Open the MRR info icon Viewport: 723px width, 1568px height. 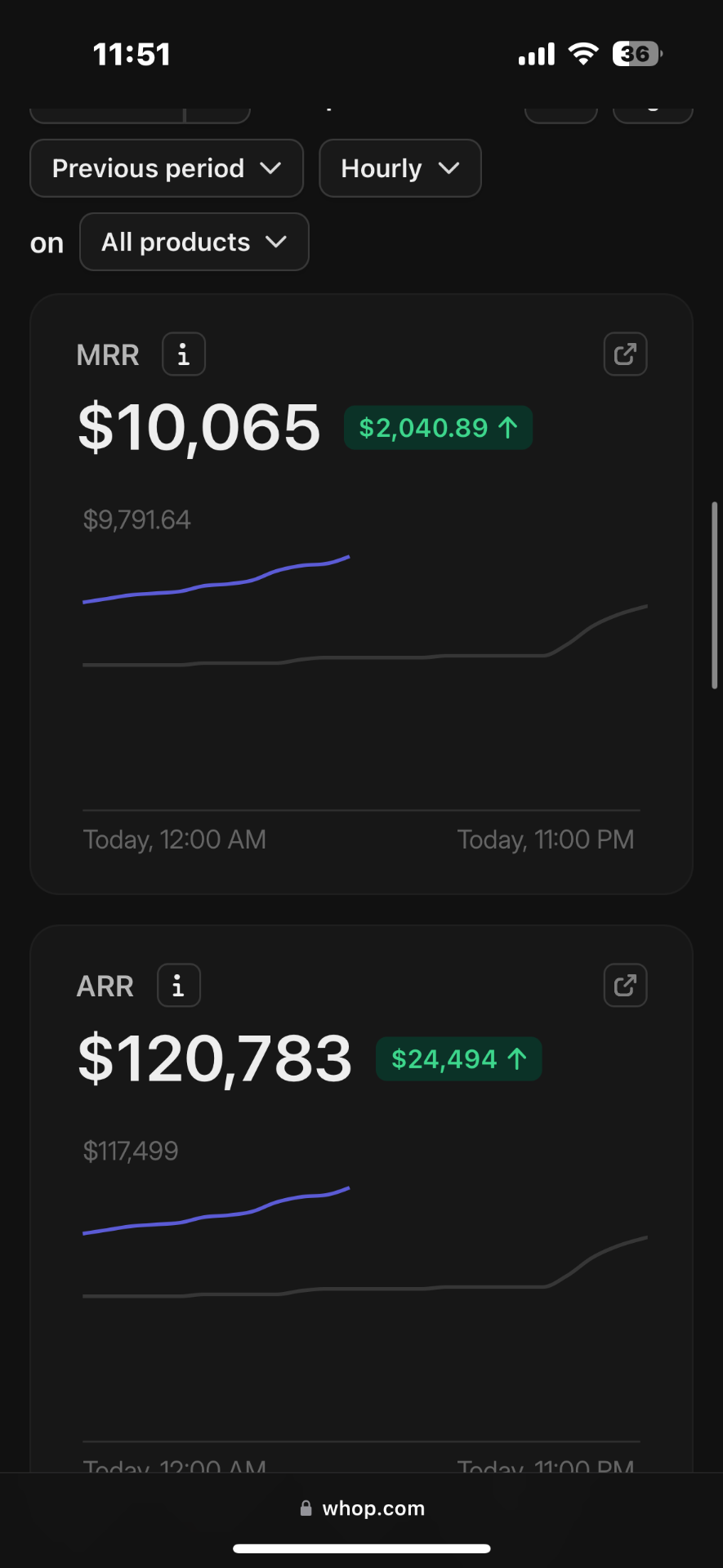[184, 354]
